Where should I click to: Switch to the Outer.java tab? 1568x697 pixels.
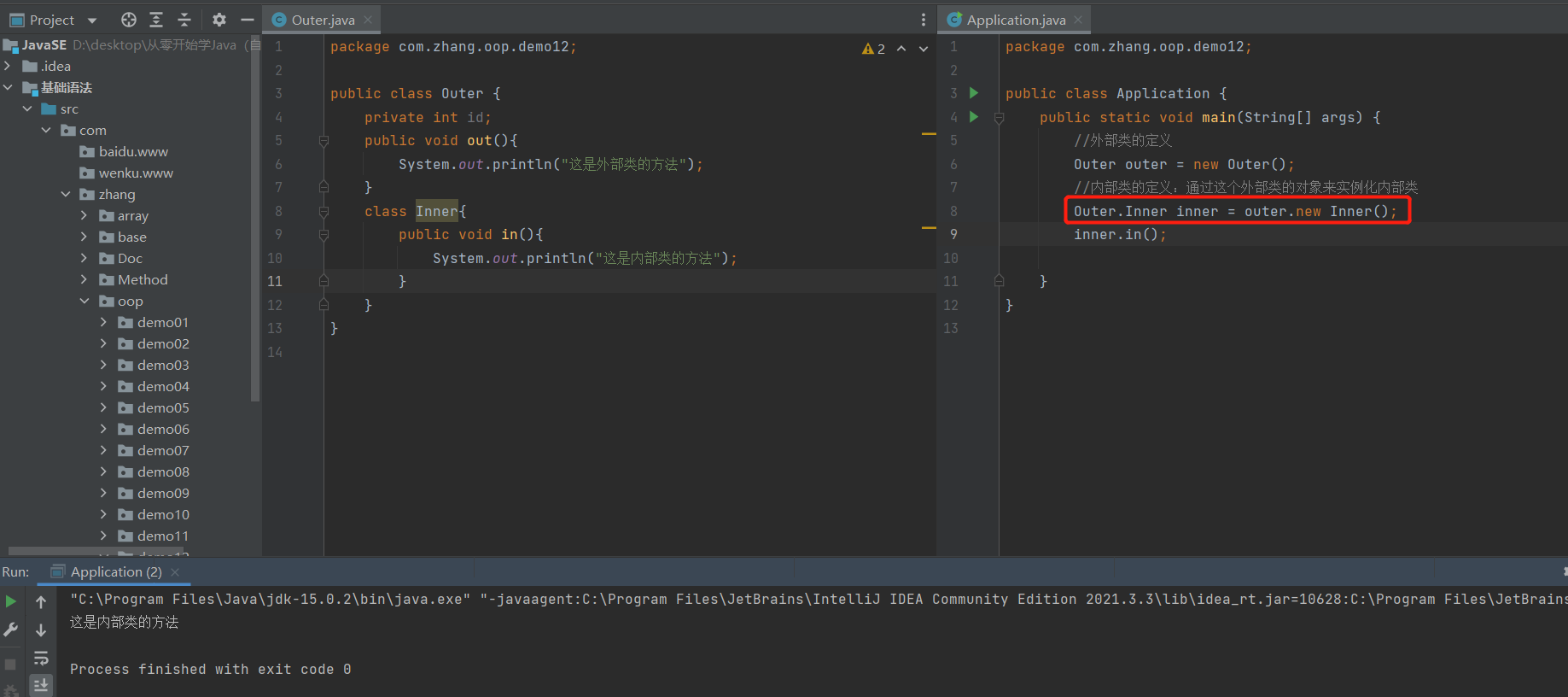click(x=322, y=20)
